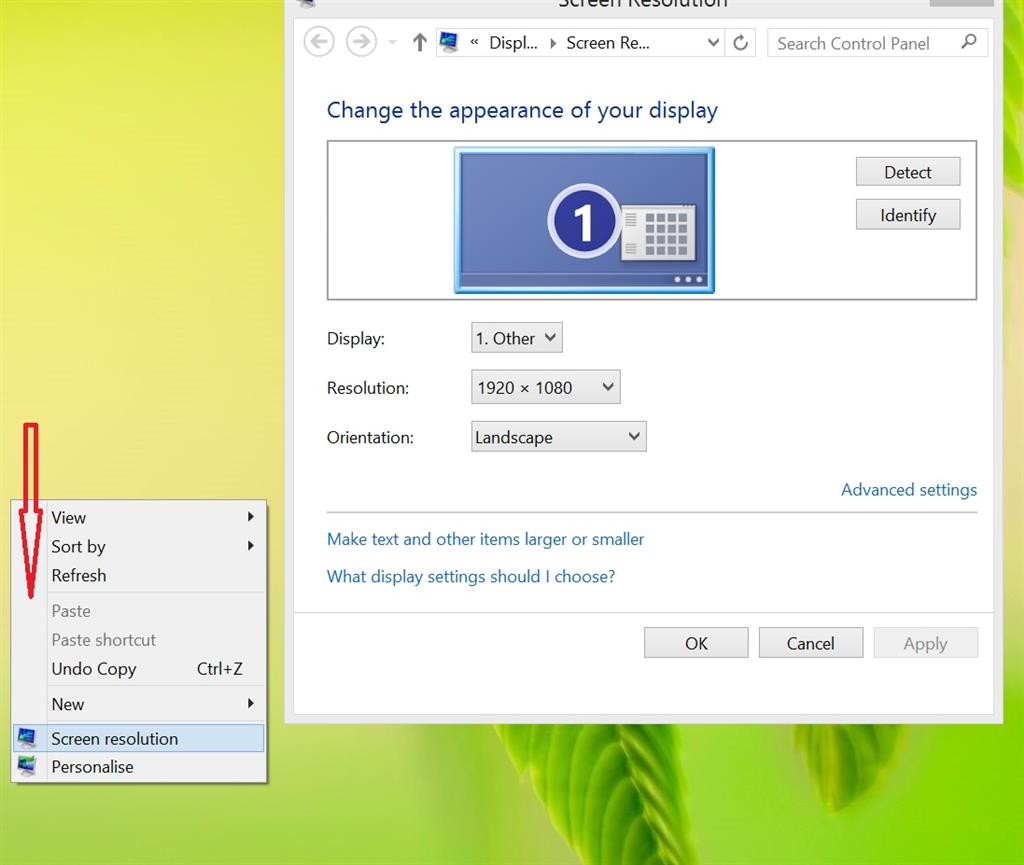Click the Personalise monitor icon
Screen dimensions: 1024x865
27,766
